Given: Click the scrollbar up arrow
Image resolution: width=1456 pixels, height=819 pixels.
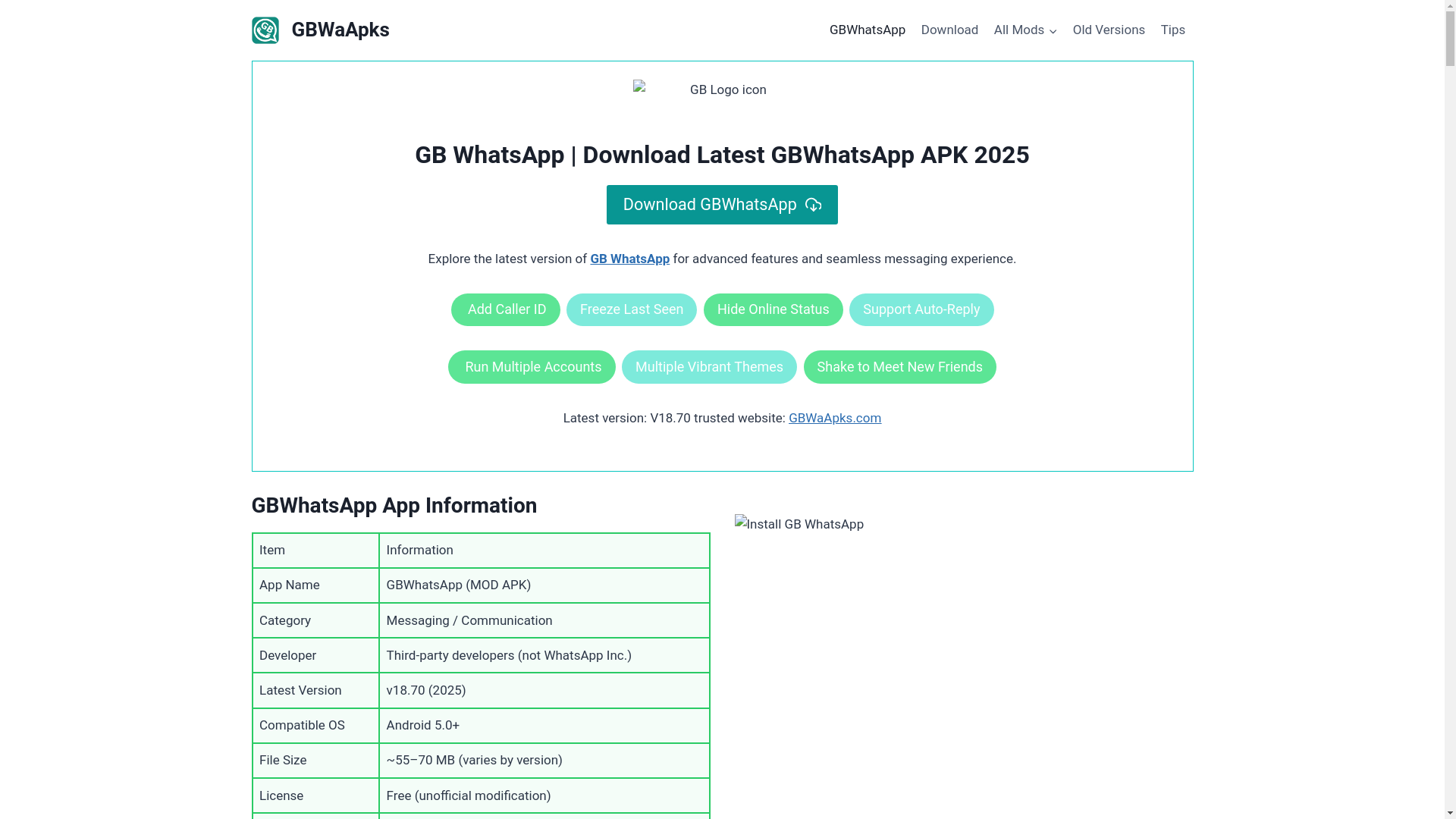Looking at the screenshot, I should (x=1450, y=6).
